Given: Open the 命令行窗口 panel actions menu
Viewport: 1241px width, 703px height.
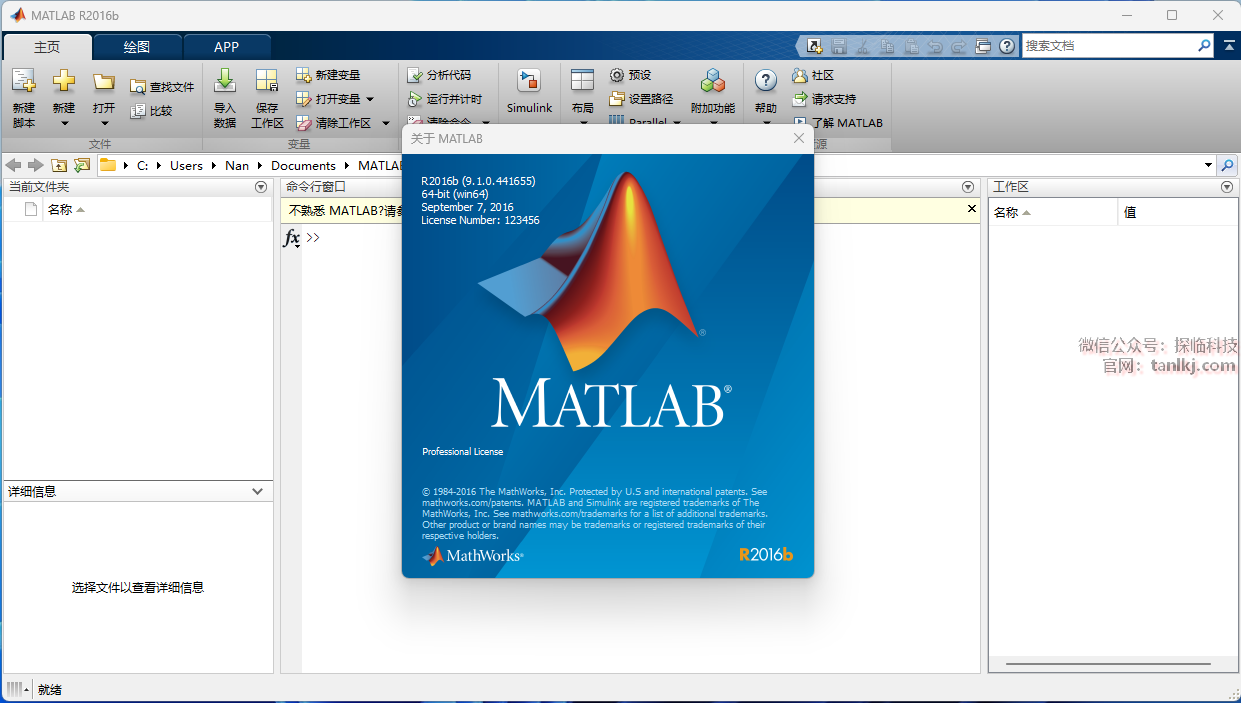Looking at the screenshot, I should pyautogui.click(x=968, y=187).
